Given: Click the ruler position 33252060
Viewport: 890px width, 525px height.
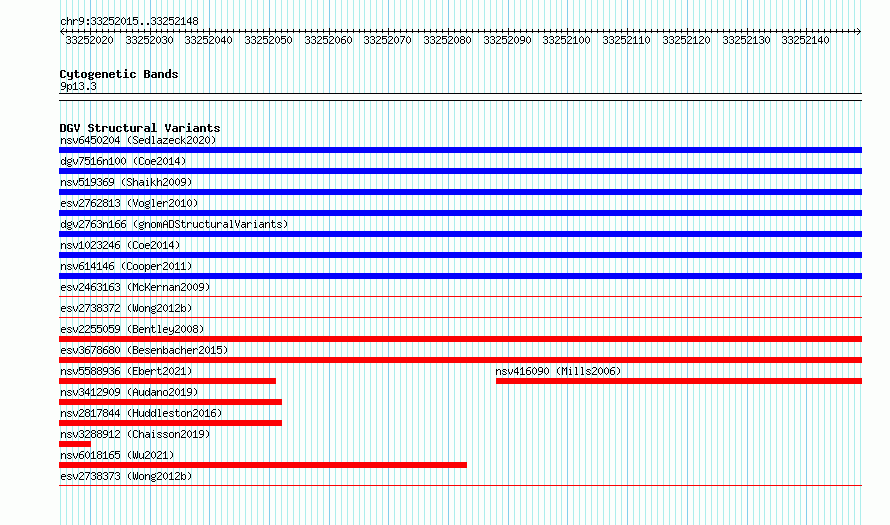Looking at the screenshot, I should coord(328,40).
